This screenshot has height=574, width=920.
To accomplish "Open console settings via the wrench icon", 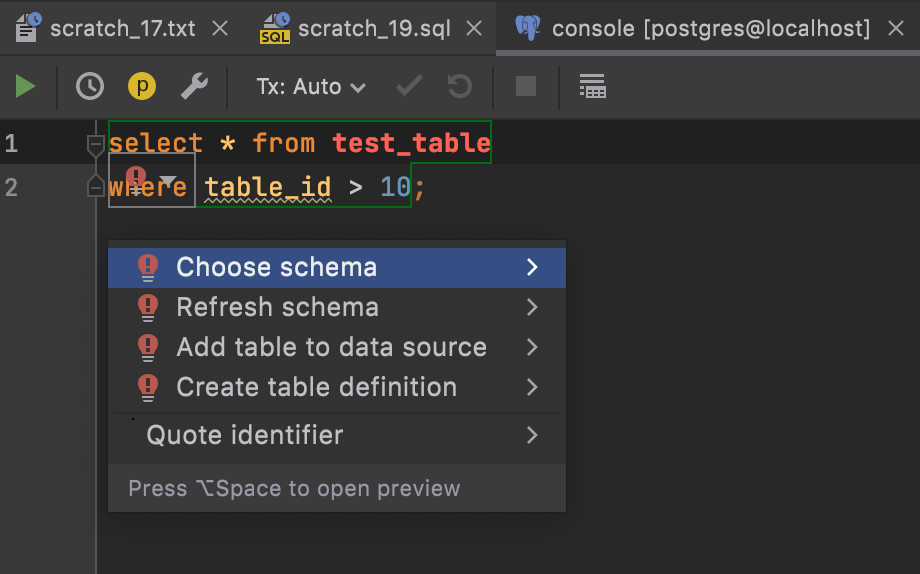I will tap(194, 86).
